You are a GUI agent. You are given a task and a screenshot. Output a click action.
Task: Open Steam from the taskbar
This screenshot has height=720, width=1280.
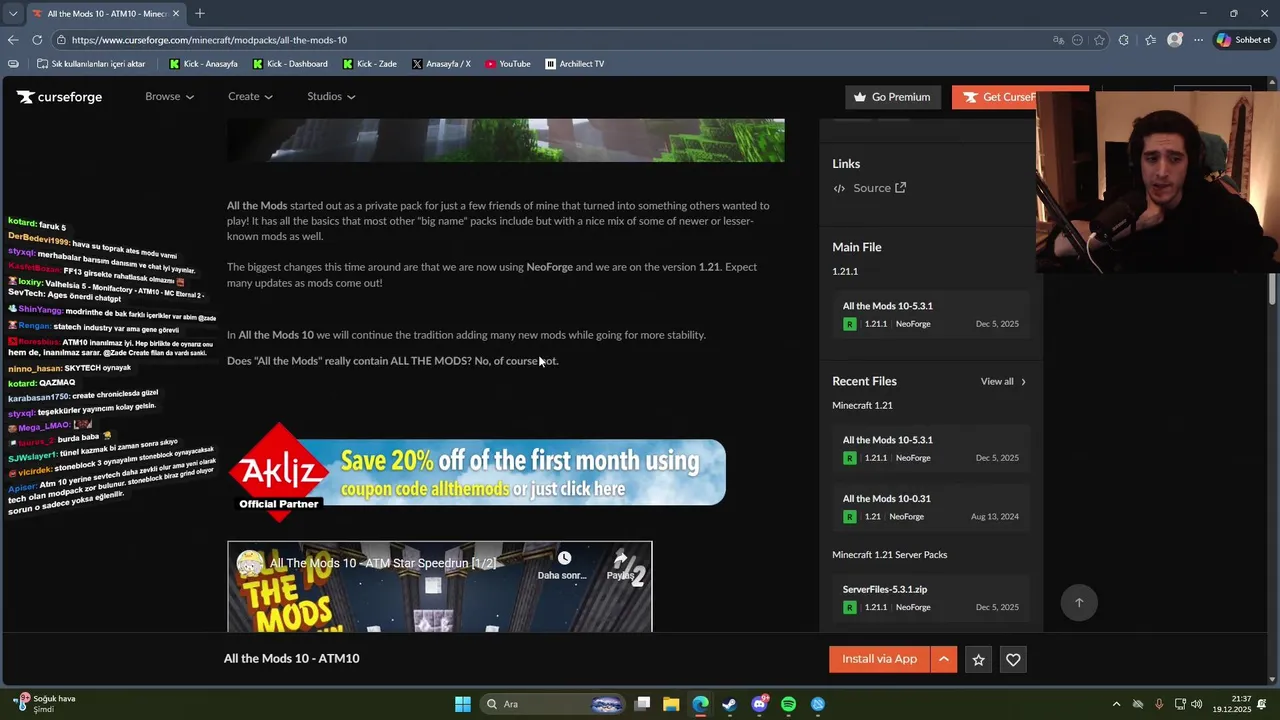[729, 704]
